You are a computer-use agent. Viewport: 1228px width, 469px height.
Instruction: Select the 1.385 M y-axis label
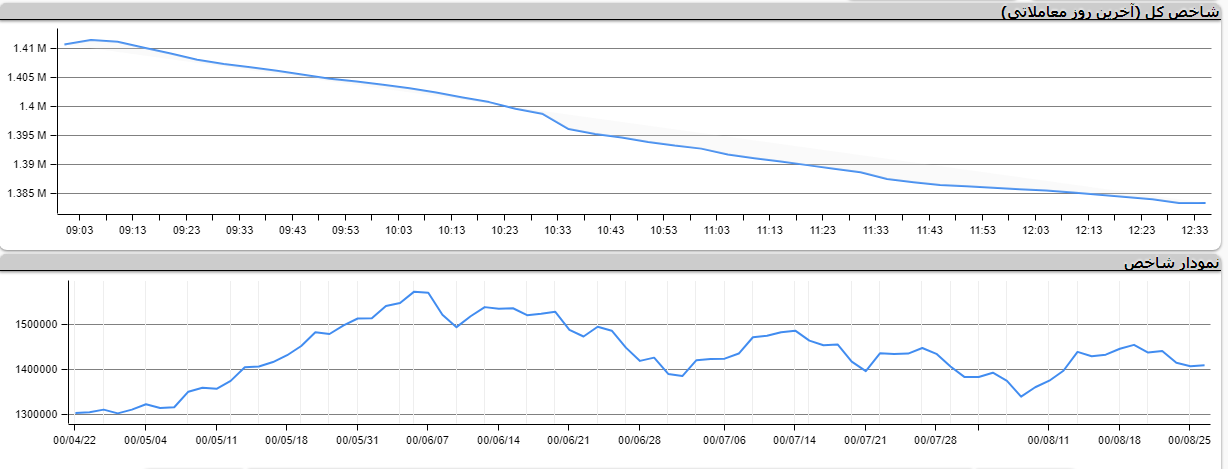pyautogui.click(x=27, y=193)
